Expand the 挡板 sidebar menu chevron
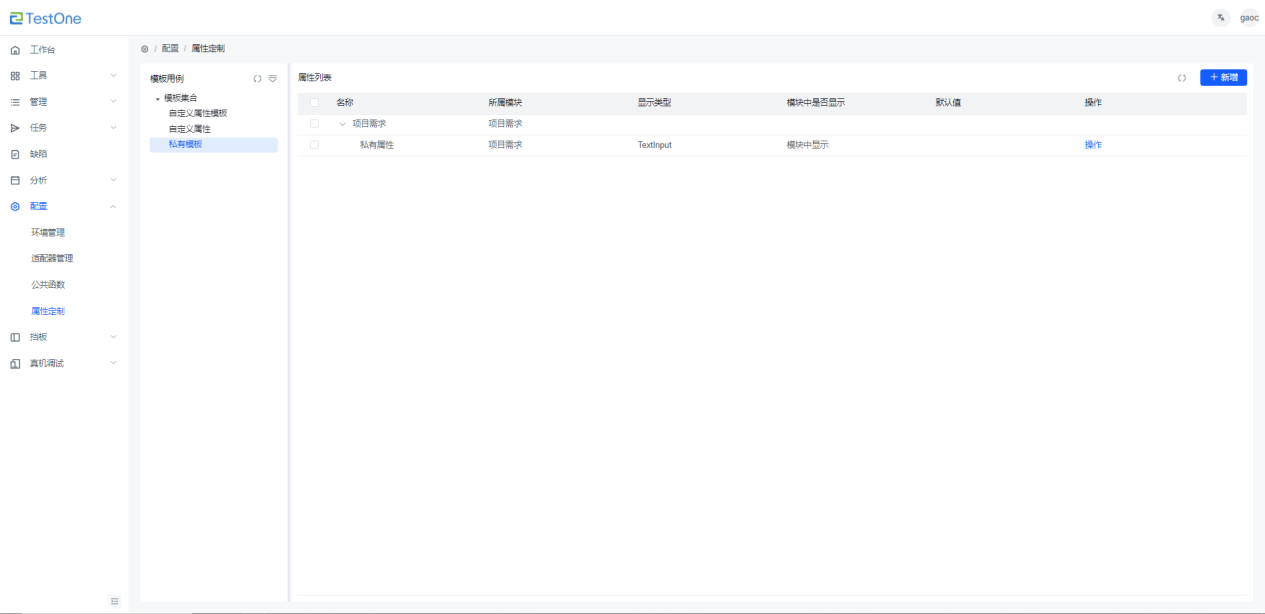1265x614 pixels. [x=113, y=337]
